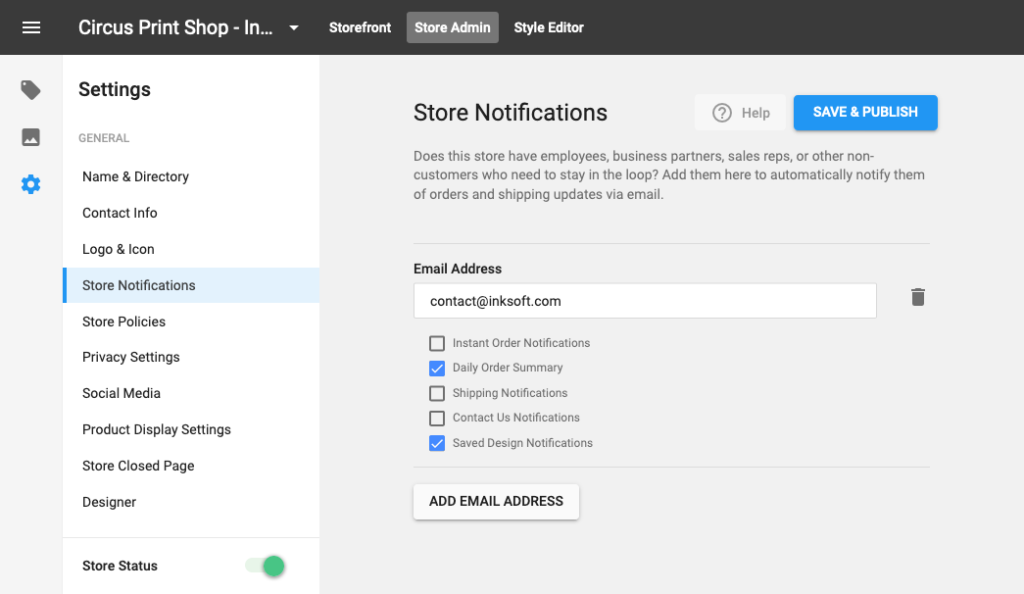The image size is (1024, 594).
Task: Delete the contact@inksoft.com email entry
Action: coord(918,298)
